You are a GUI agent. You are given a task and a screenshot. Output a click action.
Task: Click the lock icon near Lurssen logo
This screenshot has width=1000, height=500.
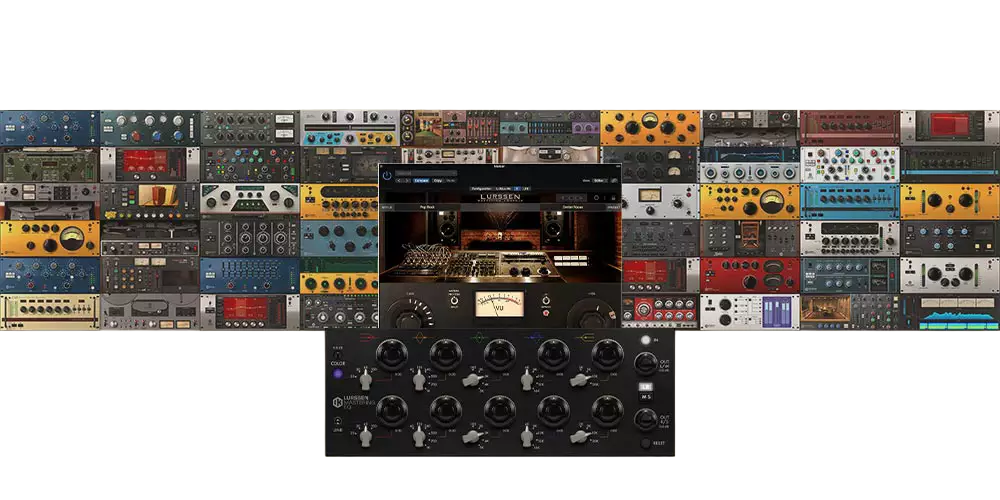click(614, 198)
